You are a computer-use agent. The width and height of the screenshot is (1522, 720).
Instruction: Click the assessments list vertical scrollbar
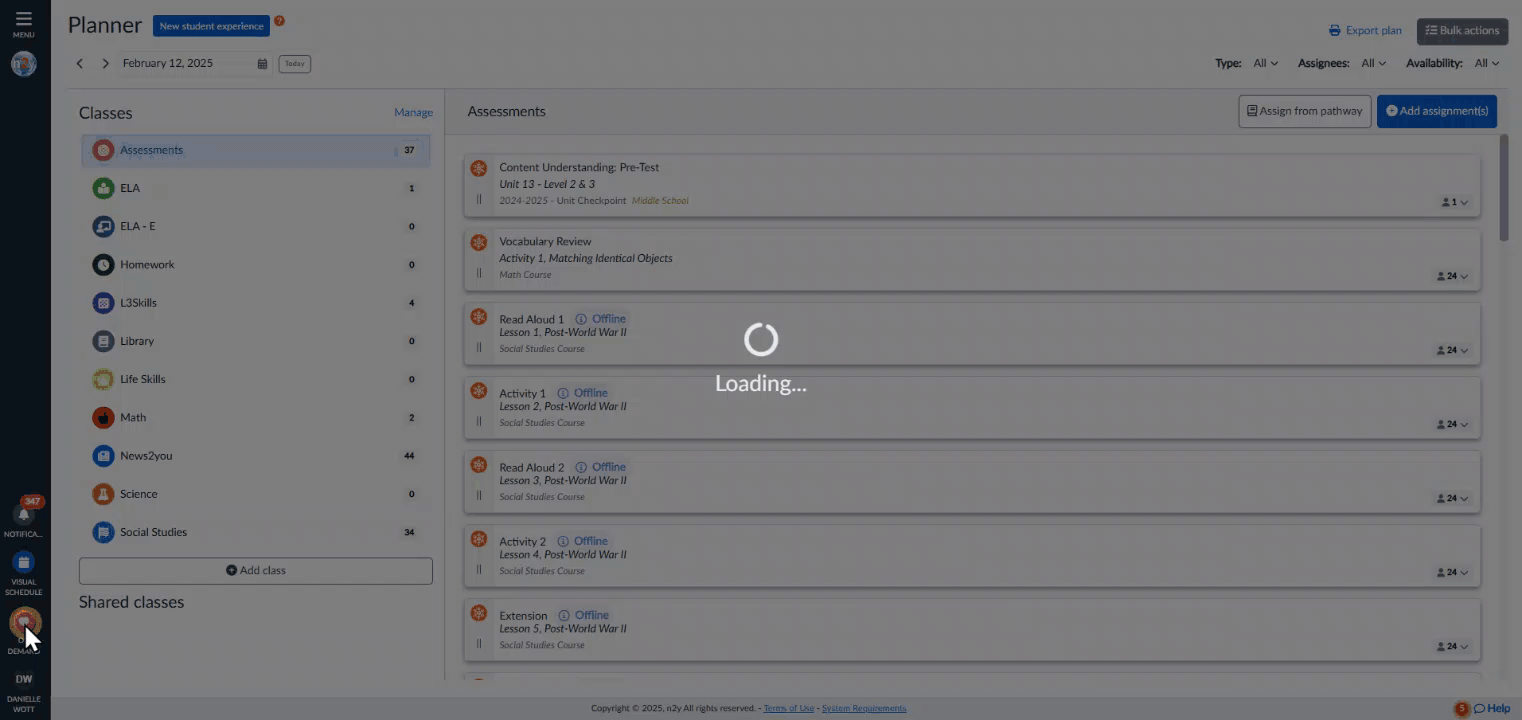pos(1504,188)
